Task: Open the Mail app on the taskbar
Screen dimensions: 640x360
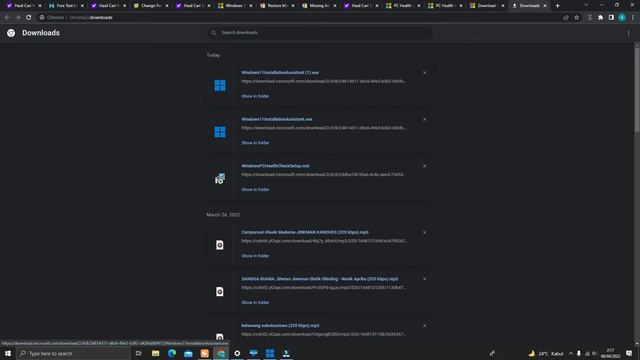Action: pyautogui.click(x=188, y=353)
